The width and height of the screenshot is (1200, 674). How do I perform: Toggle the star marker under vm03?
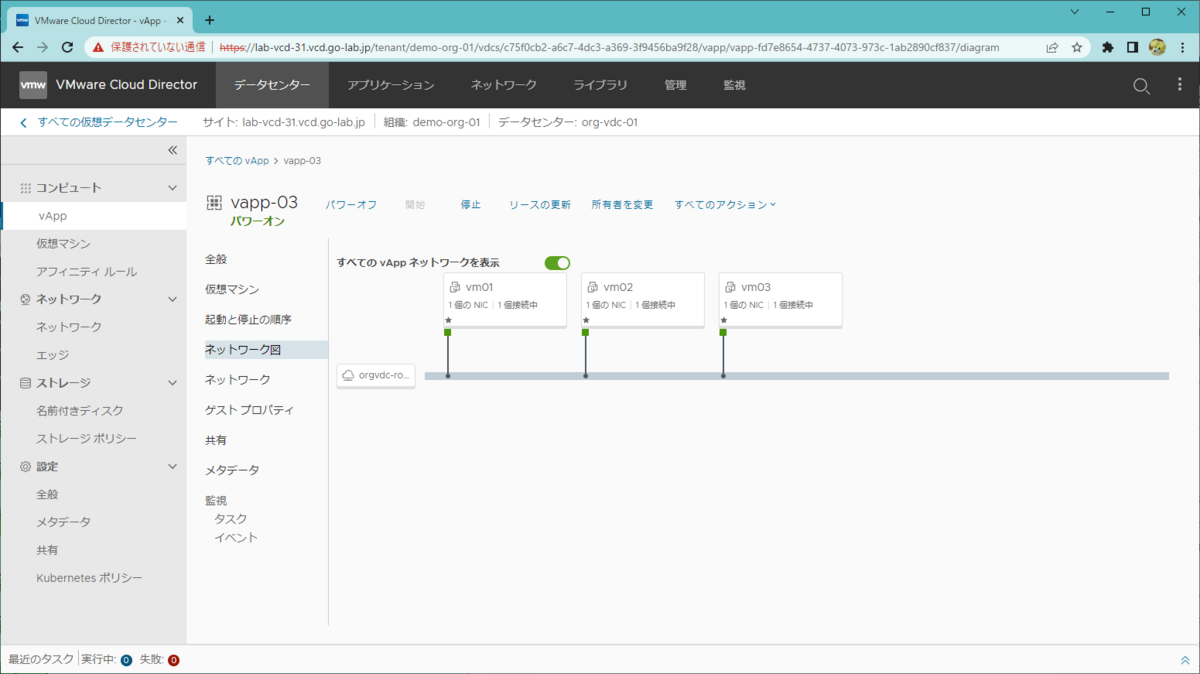click(723, 320)
